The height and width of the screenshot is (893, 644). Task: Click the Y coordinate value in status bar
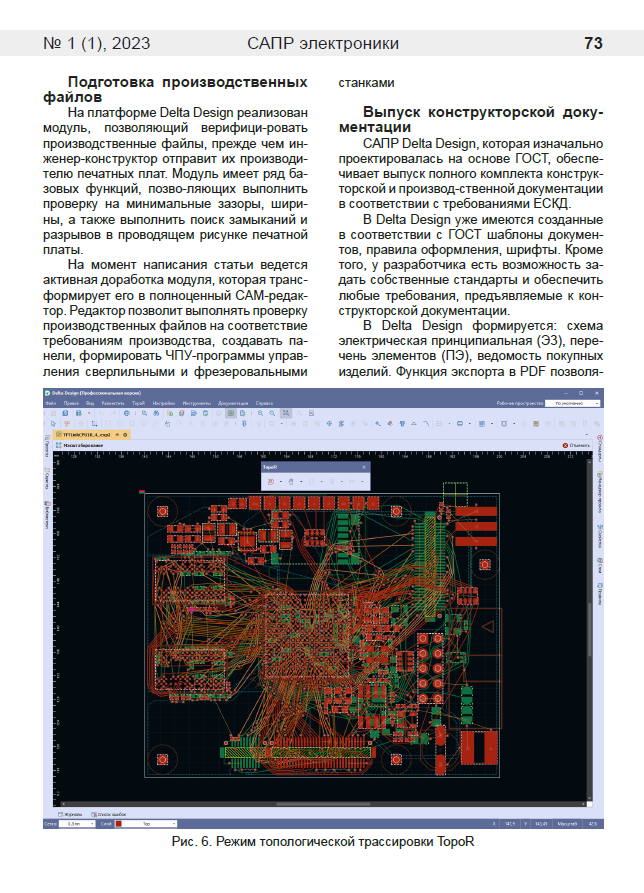pyautogui.click(x=542, y=824)
